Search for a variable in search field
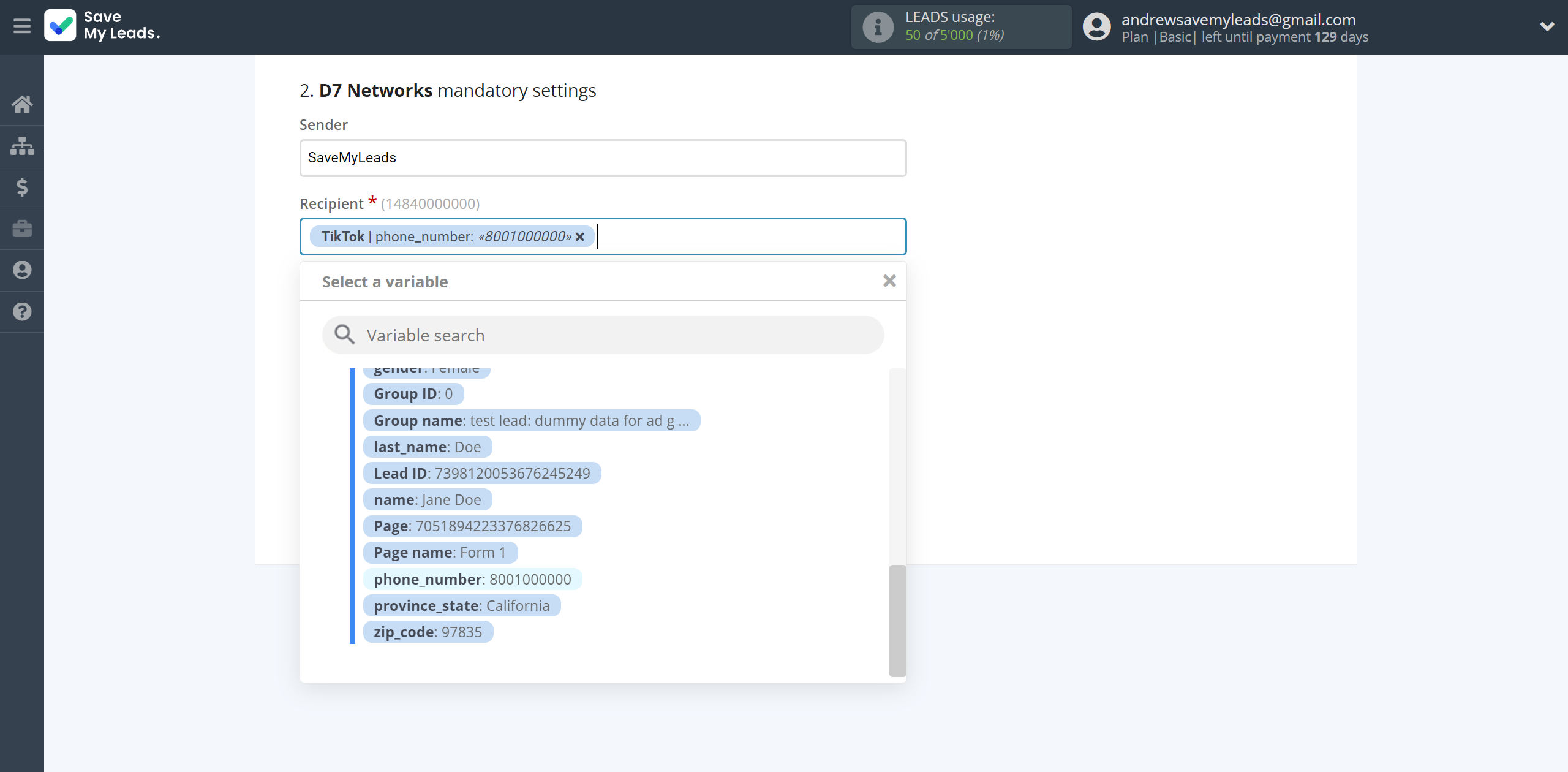Viewport: 1568px width, 772px height. tap(603, 334)
